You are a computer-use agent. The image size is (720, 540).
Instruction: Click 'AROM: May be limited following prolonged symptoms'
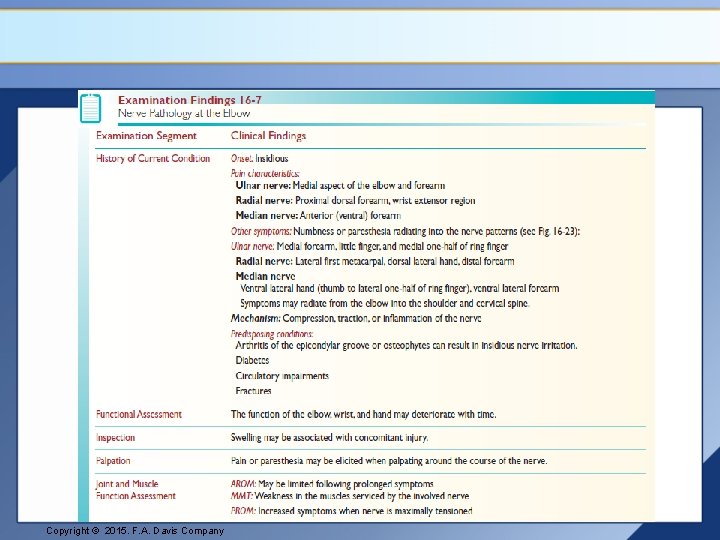[x=332, y=484]
